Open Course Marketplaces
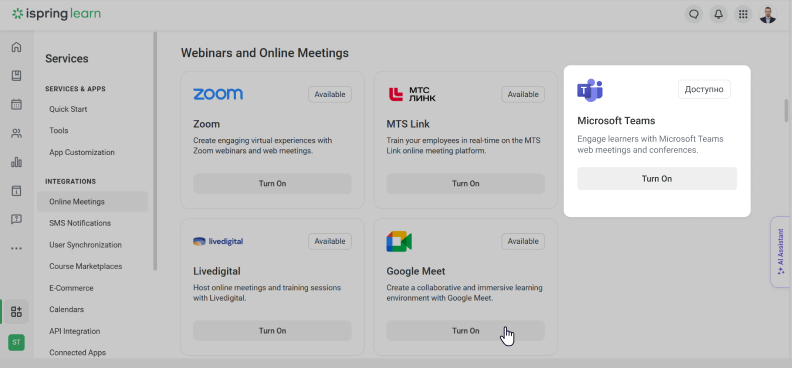The width and height of the screenshot is (792, 368). pyautogui.click(x=85, y=266)
